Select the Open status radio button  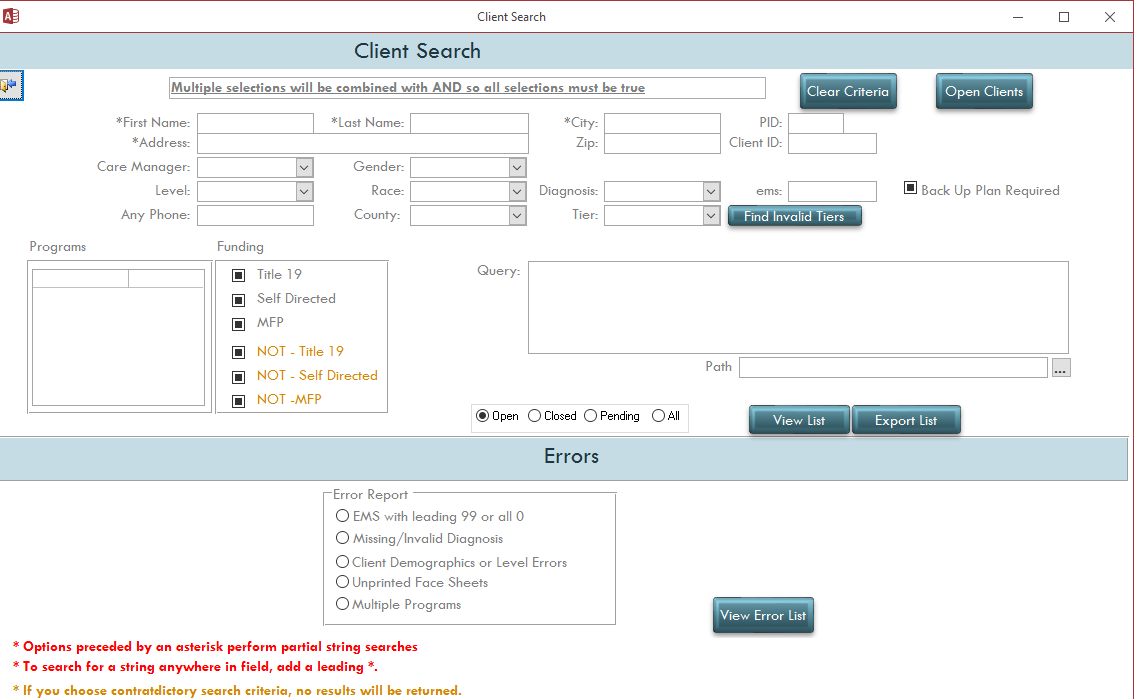click(x=482, y=416)
